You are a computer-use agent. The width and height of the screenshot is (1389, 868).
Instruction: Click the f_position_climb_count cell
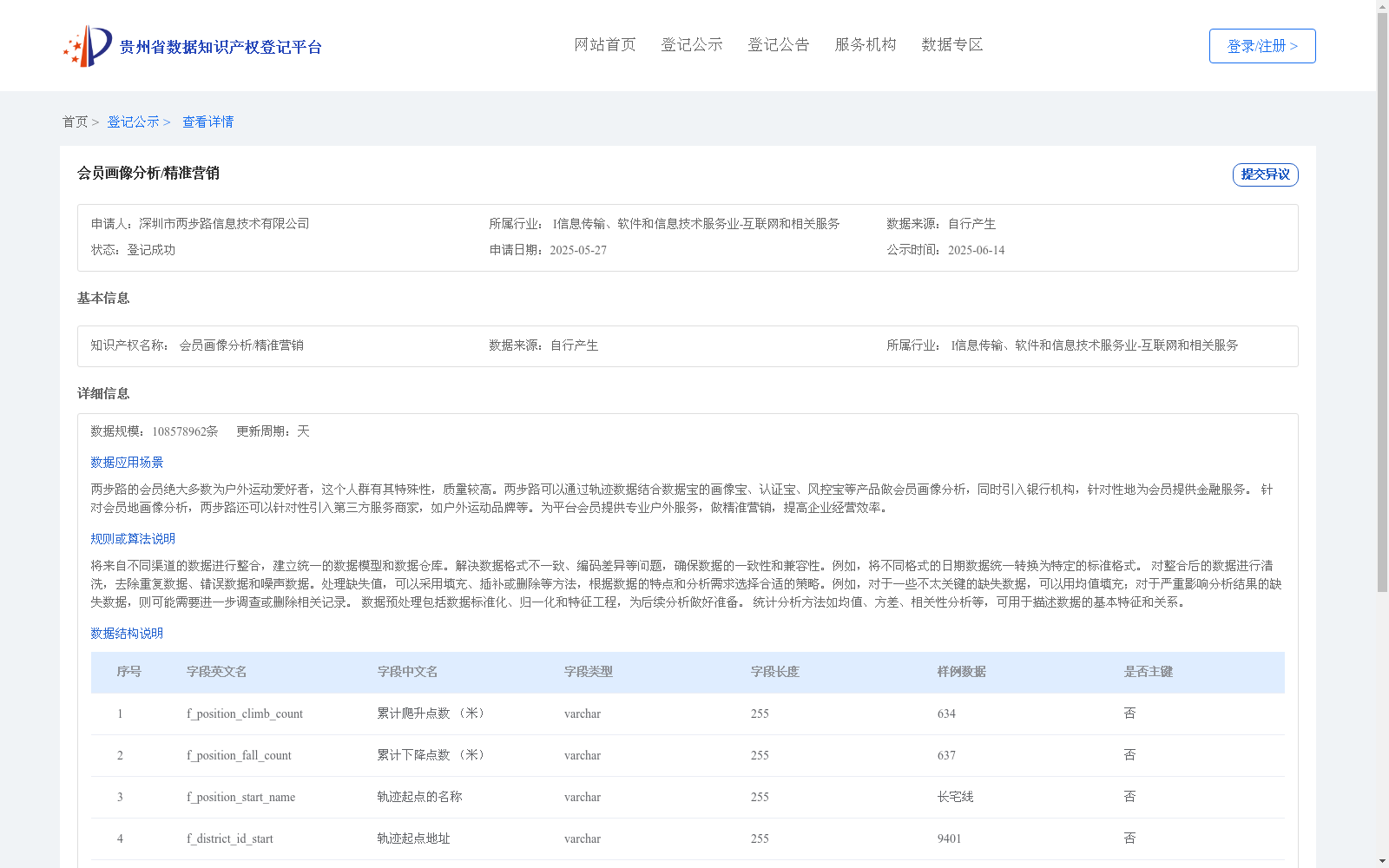(245, 713)
